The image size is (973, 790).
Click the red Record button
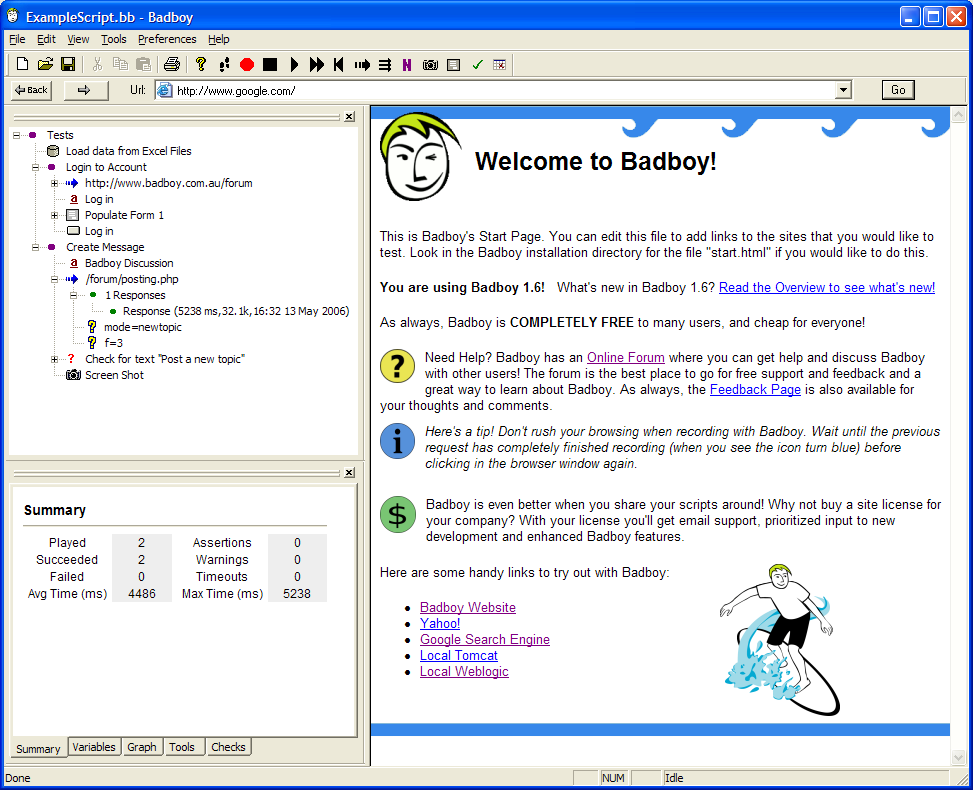coord(247,65)
